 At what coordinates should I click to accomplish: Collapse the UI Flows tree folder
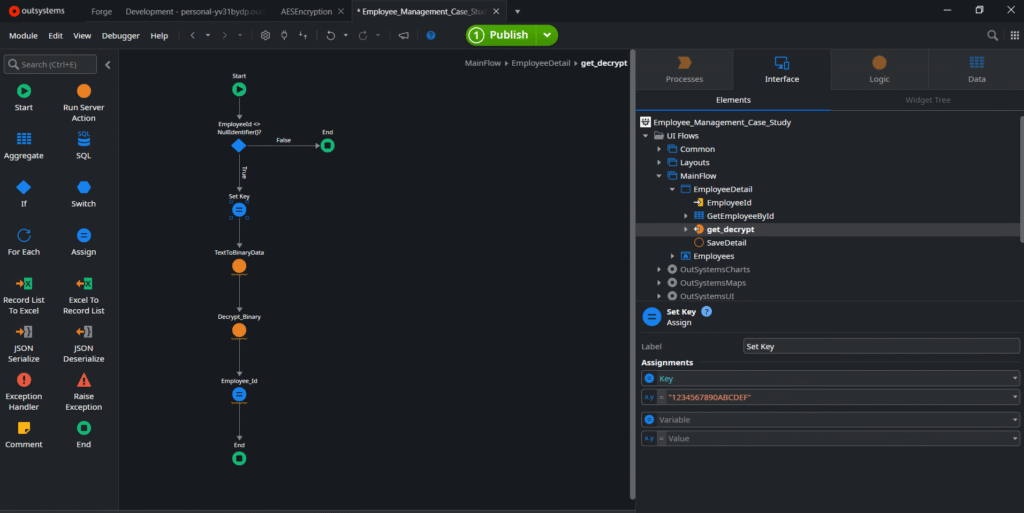(x=646, y=136)
